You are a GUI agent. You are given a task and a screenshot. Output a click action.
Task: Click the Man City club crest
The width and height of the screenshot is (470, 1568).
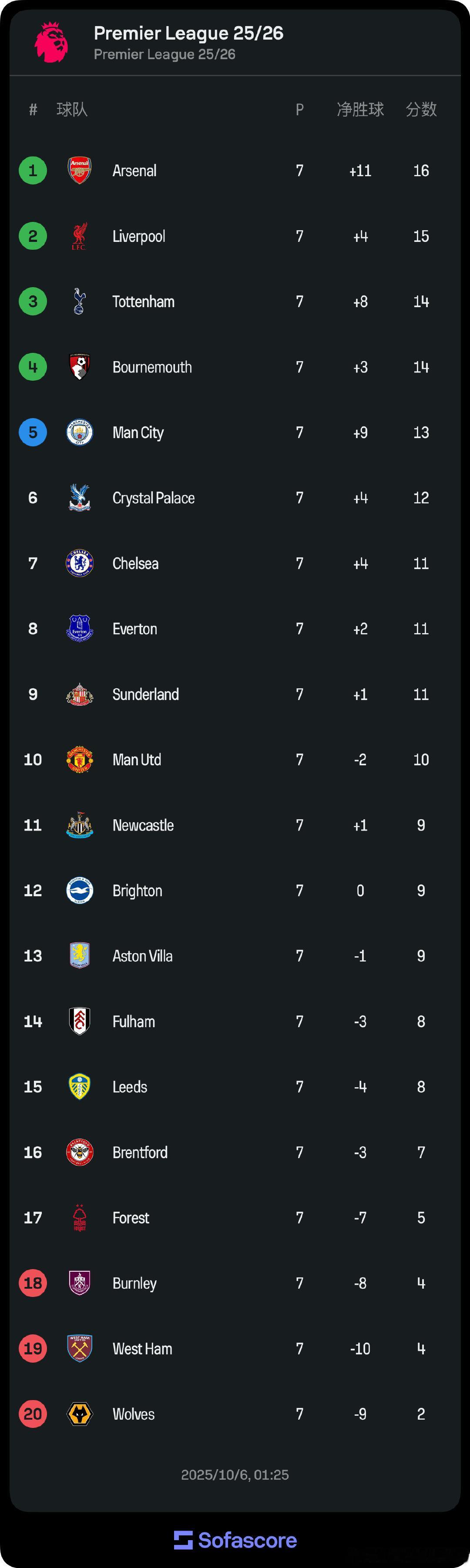coord(79,433)
